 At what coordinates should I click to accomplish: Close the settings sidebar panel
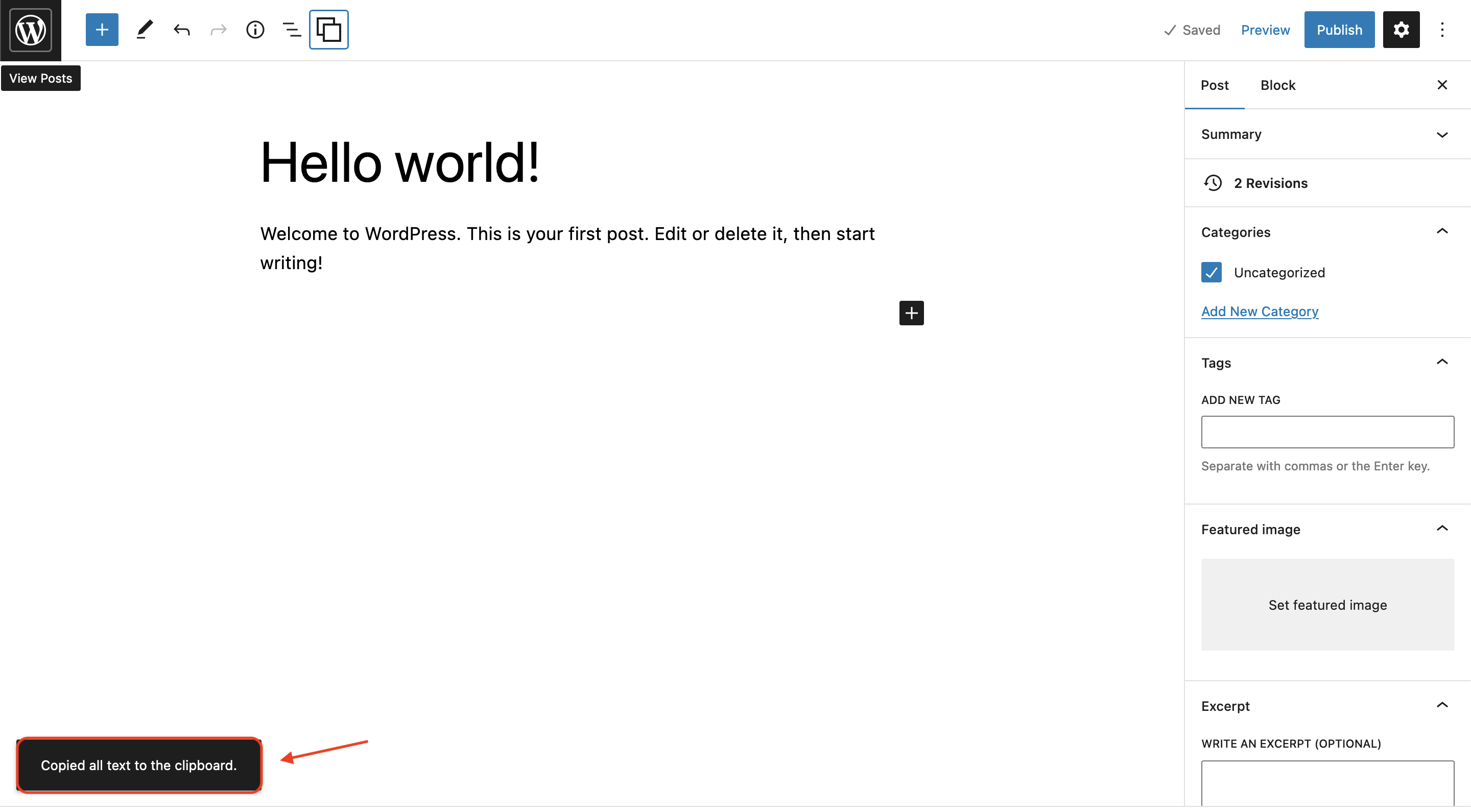(x=1442, y=85)
